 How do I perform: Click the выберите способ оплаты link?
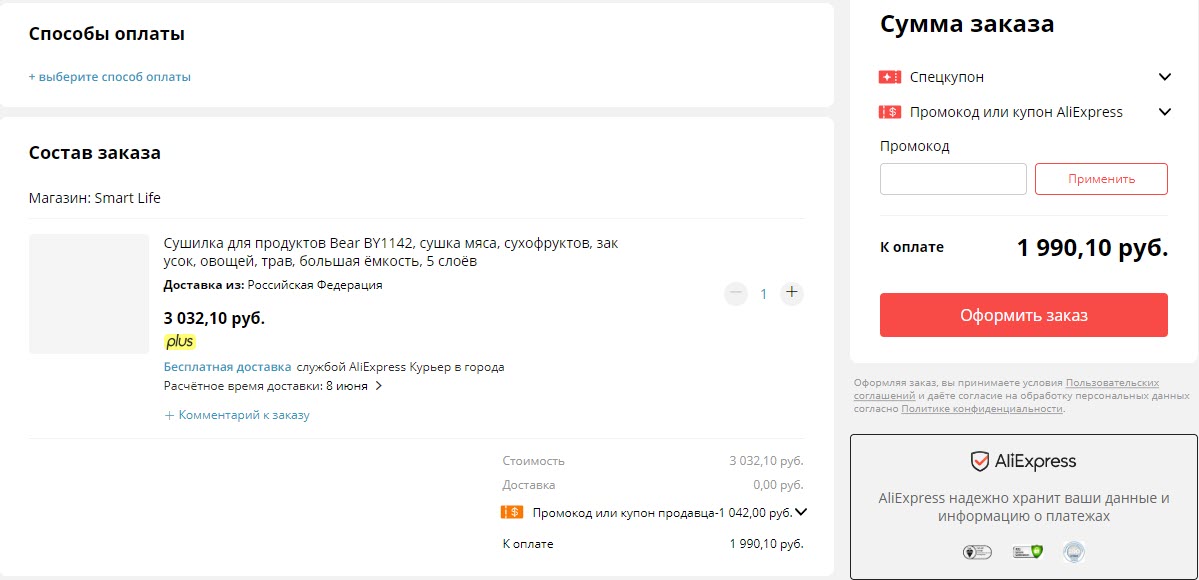tap(110, 77)
